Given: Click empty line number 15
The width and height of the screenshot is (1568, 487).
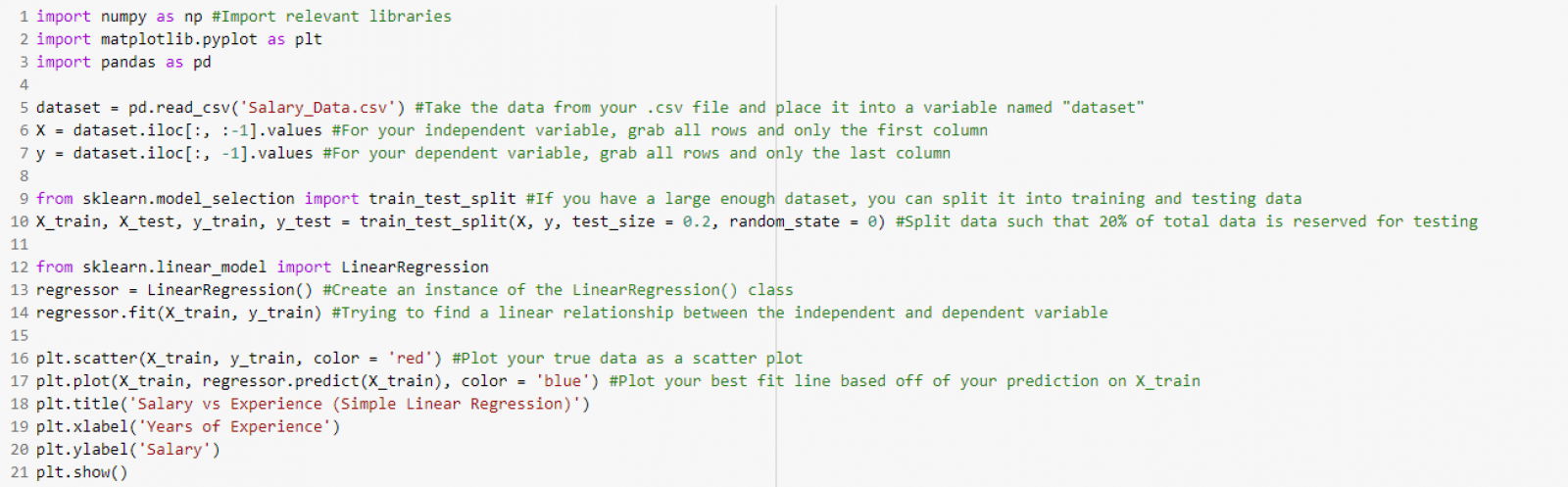Looking at the screenshot, I should click(x=20, y=335).
